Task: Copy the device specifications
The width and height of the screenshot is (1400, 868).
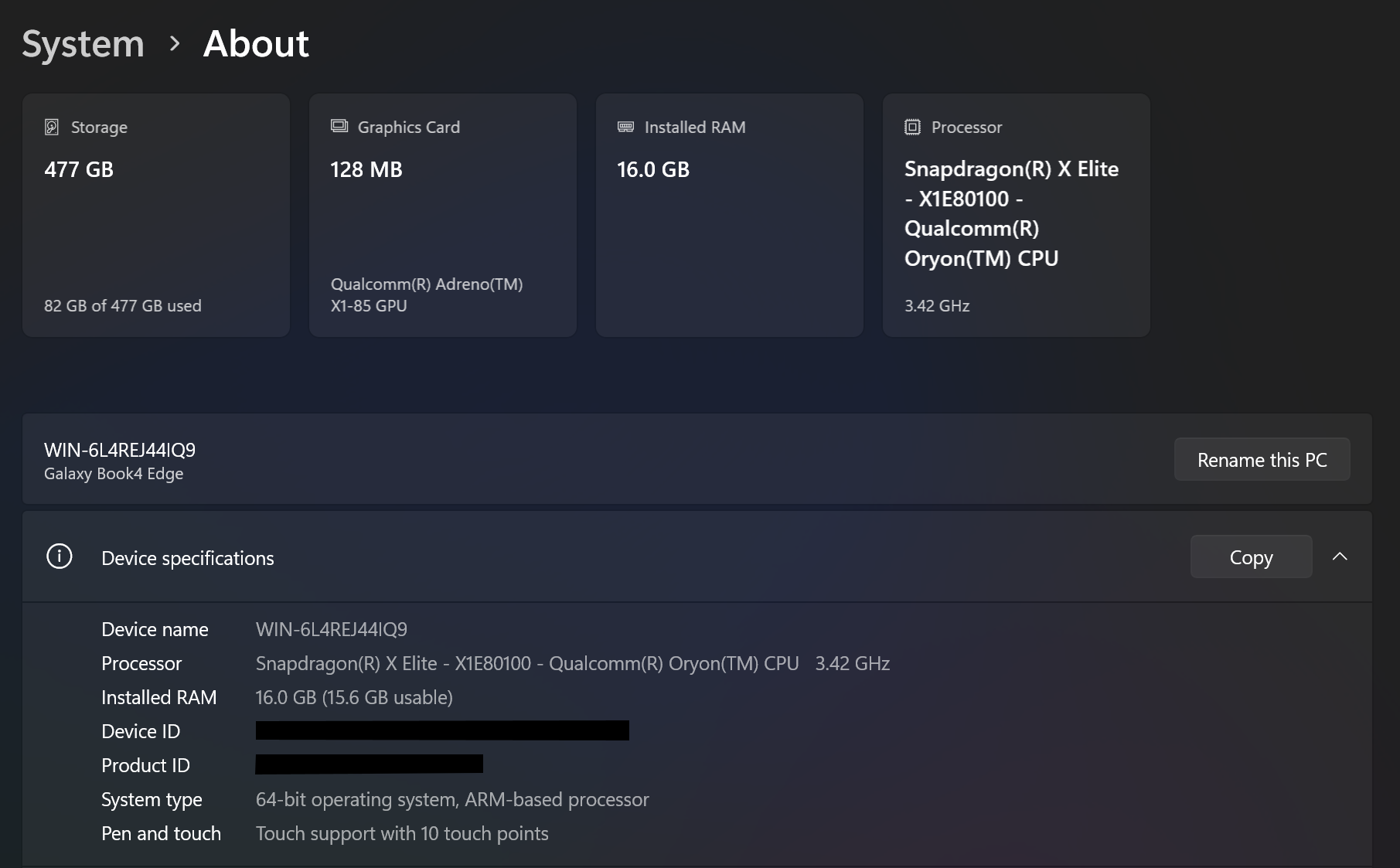Action: tap(1251, 557)
